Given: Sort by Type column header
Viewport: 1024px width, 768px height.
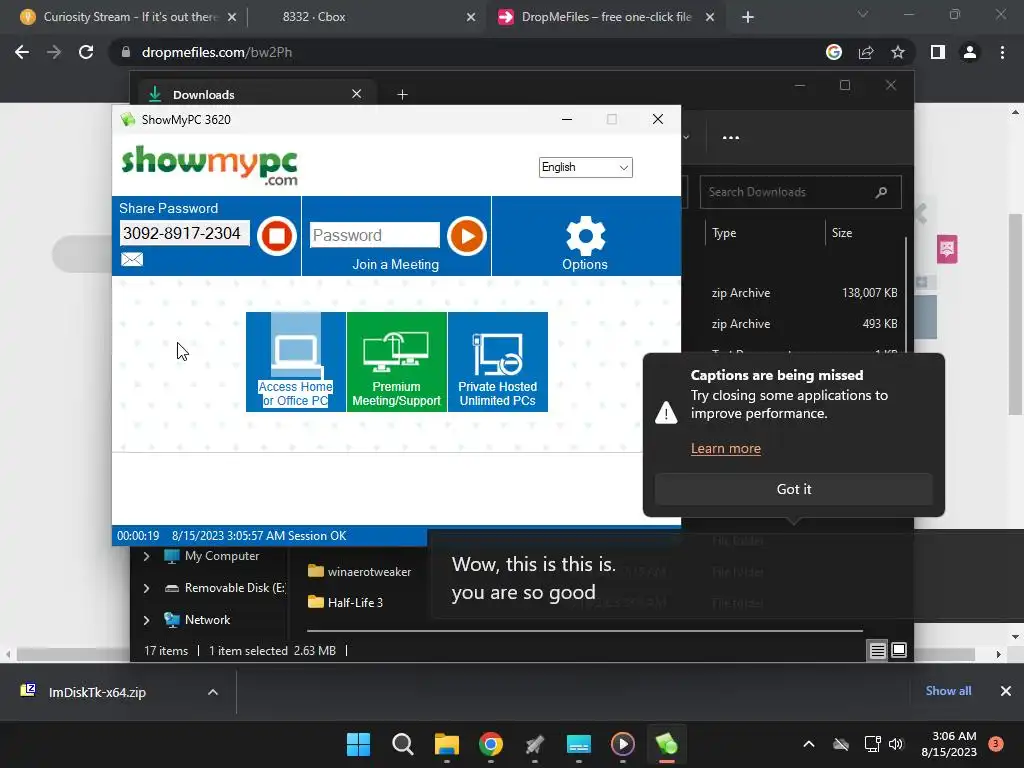Looking at the screenshot, I should coord(724,233).
